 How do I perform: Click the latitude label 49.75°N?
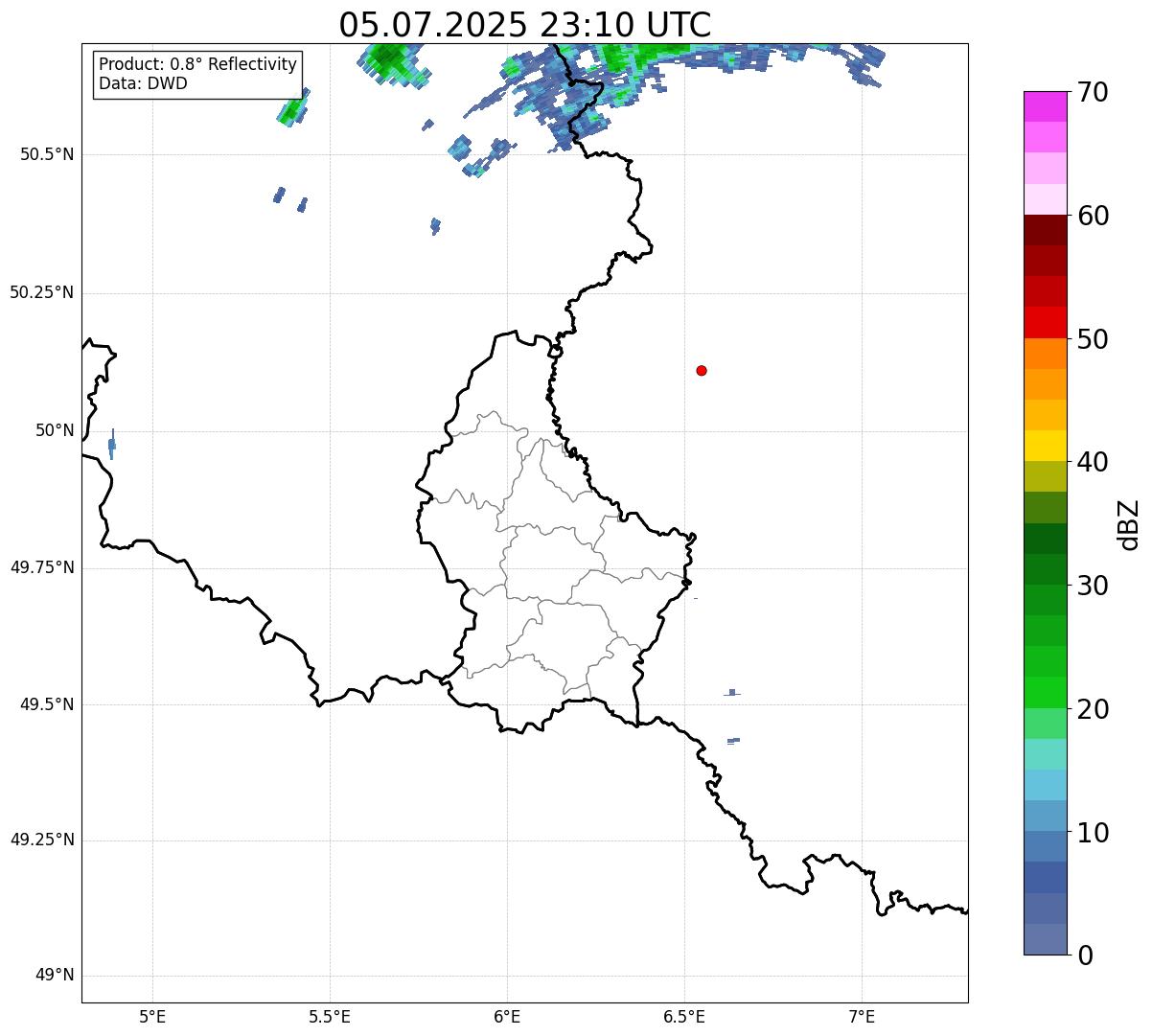click(42, 567)
